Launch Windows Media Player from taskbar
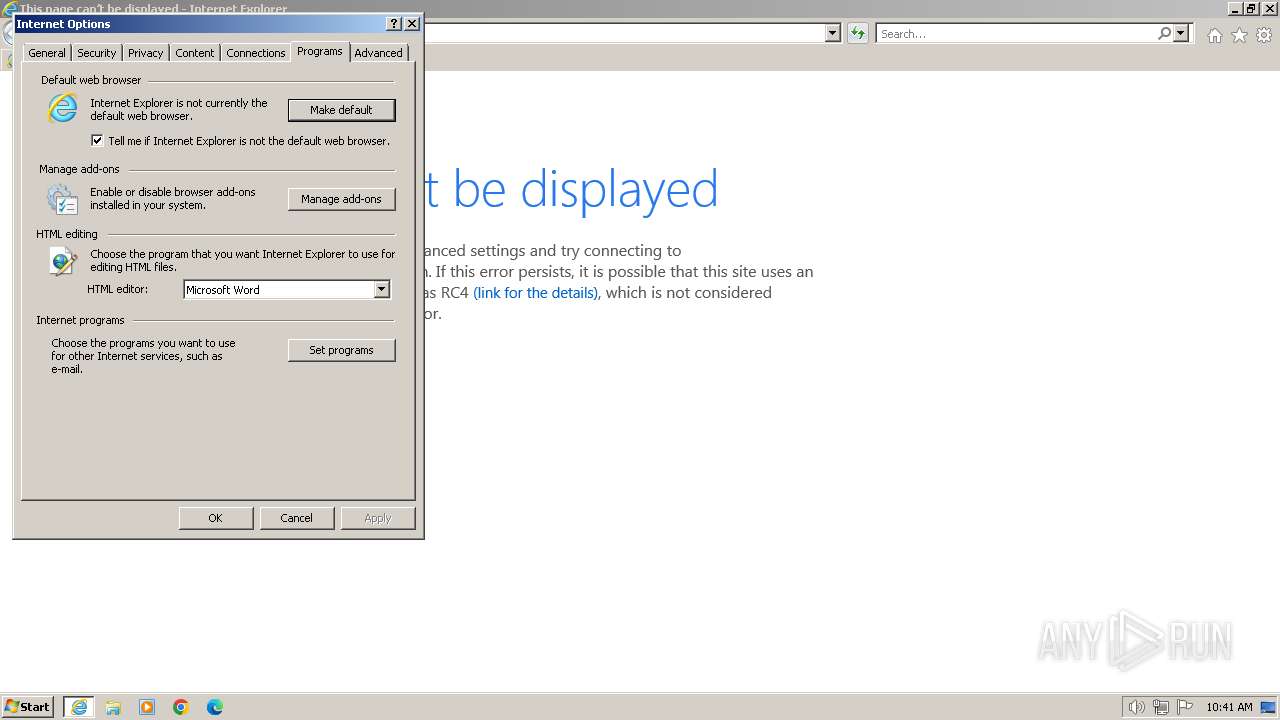This screenshot has width=1280, height=720. pyautogui.click(x=147, y=707)
